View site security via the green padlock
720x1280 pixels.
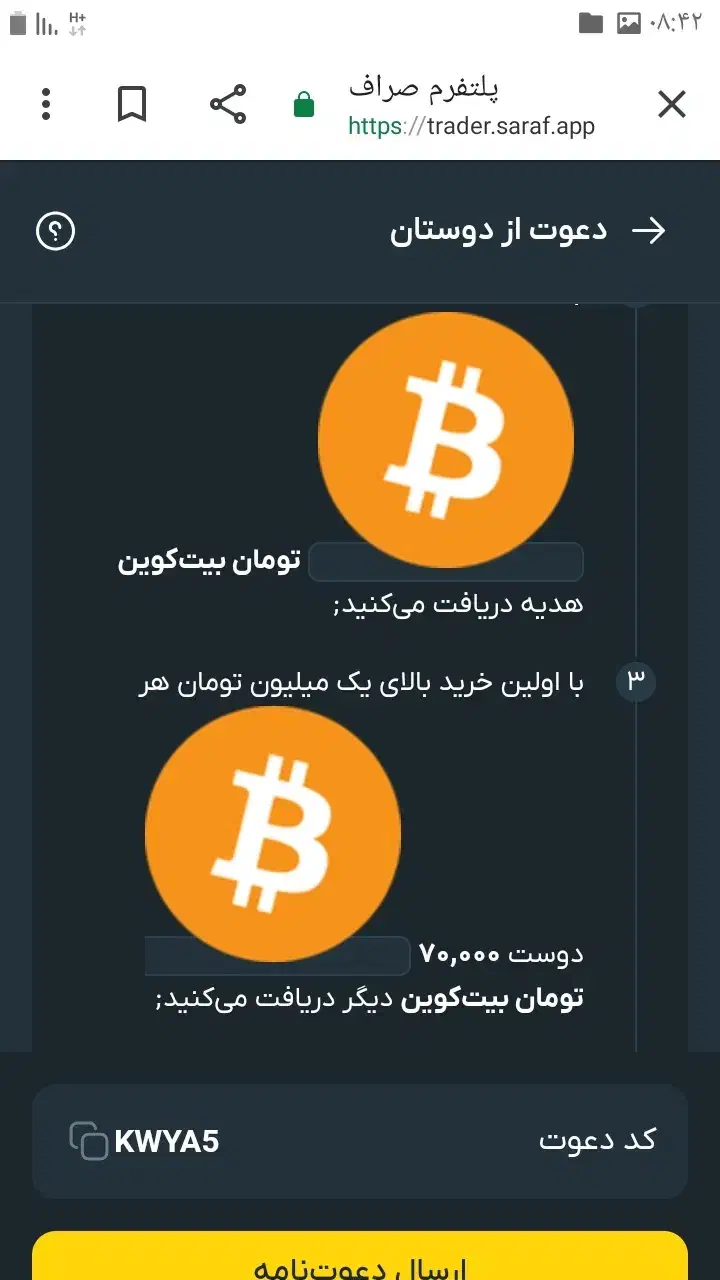304,104
